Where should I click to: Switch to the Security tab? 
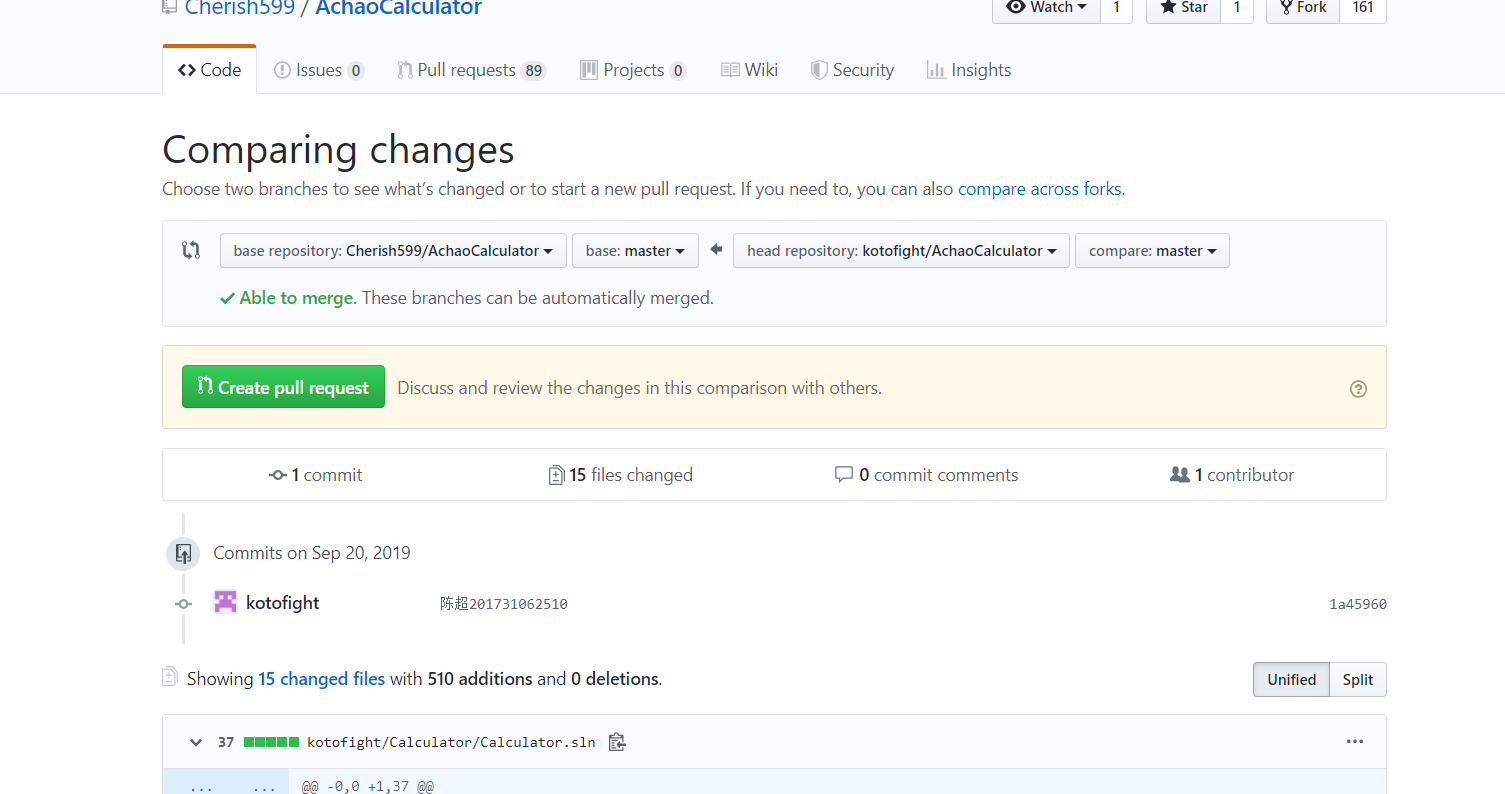[x=852, y=70]
